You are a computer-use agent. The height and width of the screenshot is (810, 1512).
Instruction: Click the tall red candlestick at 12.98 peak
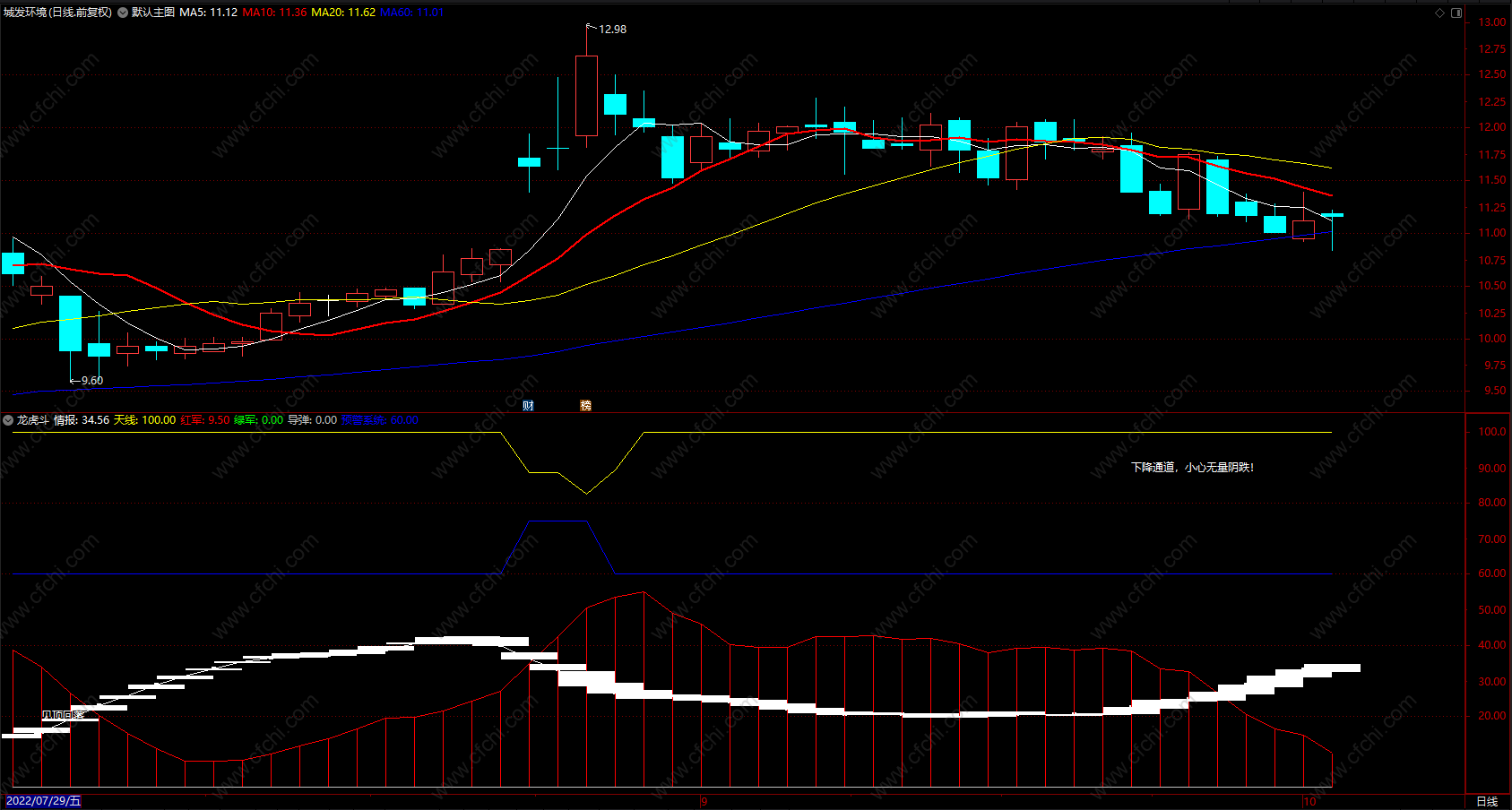click(x=586, y=95)
